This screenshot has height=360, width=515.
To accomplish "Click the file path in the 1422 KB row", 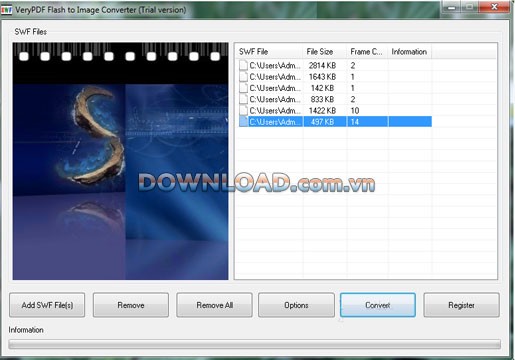I will point(275,110).
